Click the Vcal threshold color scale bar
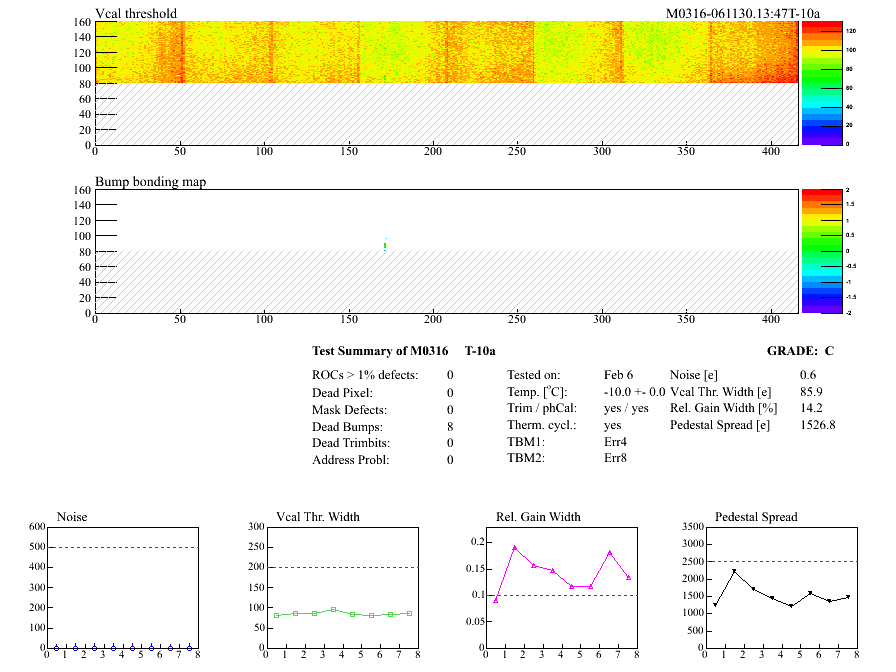Screen dimensions: 896x672 [x=820, y=82]
